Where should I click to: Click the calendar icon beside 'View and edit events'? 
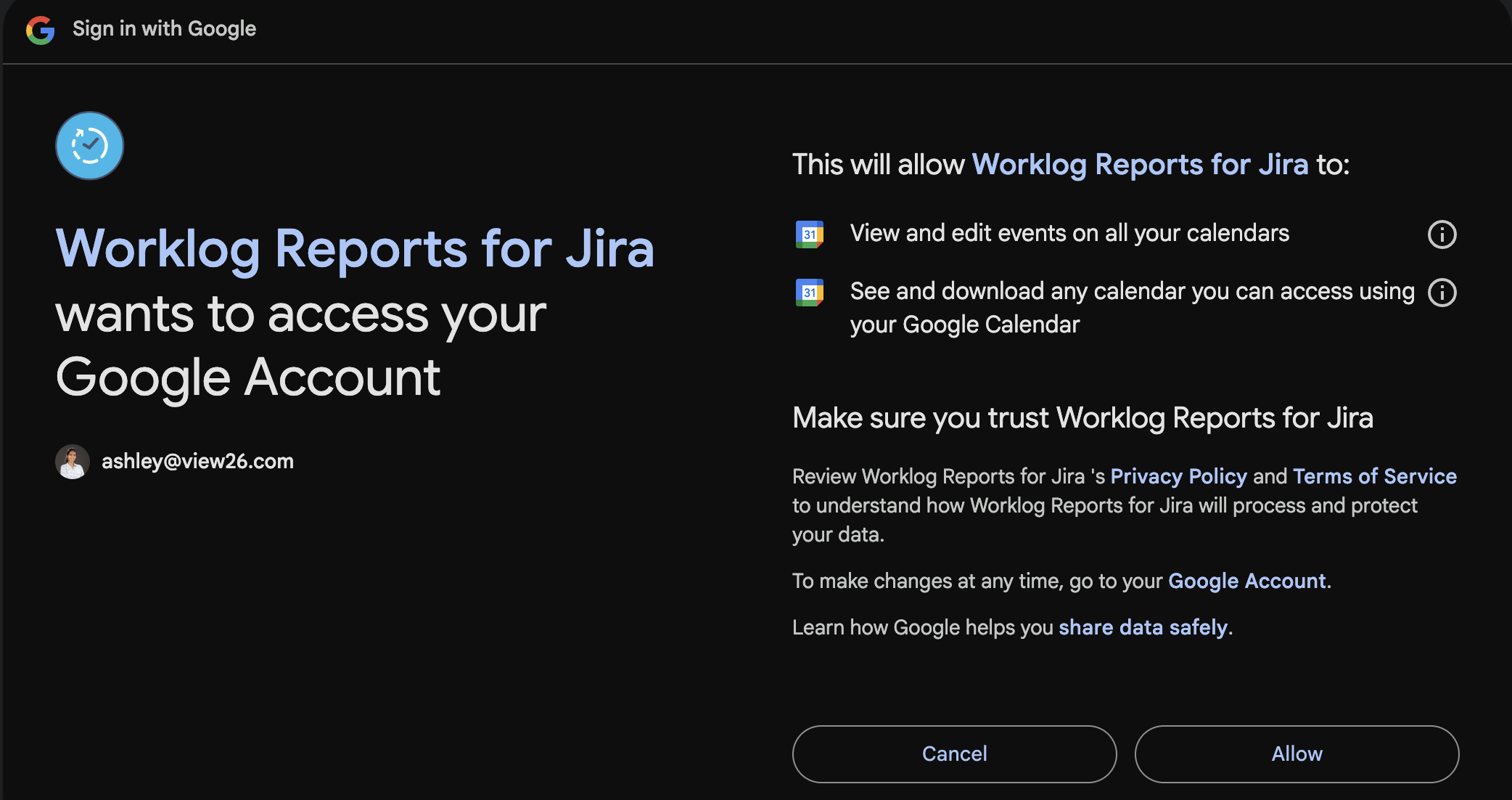pyautogui.click(x=810, y=234)
